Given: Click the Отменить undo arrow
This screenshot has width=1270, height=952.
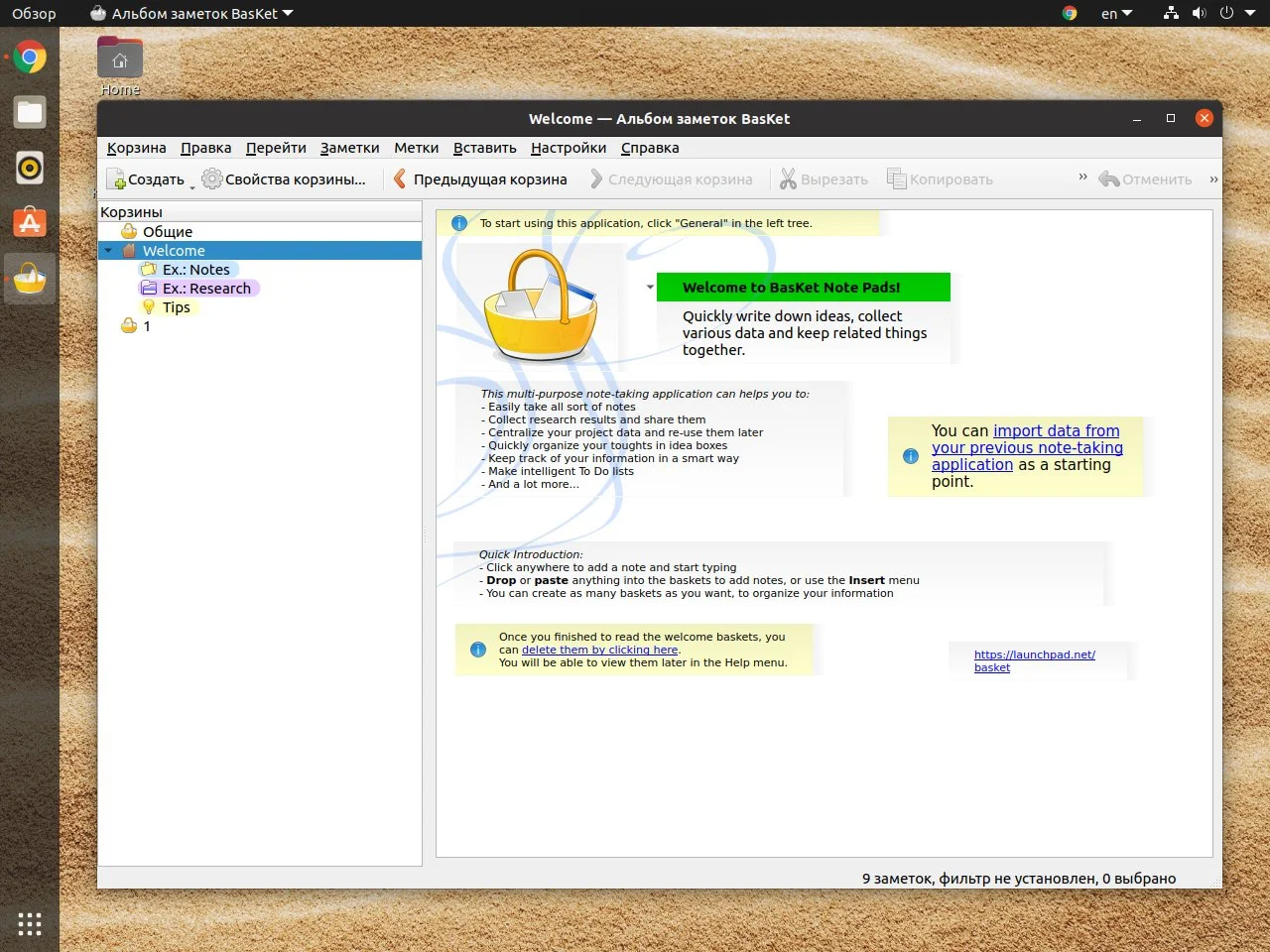Looking at the screenshot, I should 1109,179.
